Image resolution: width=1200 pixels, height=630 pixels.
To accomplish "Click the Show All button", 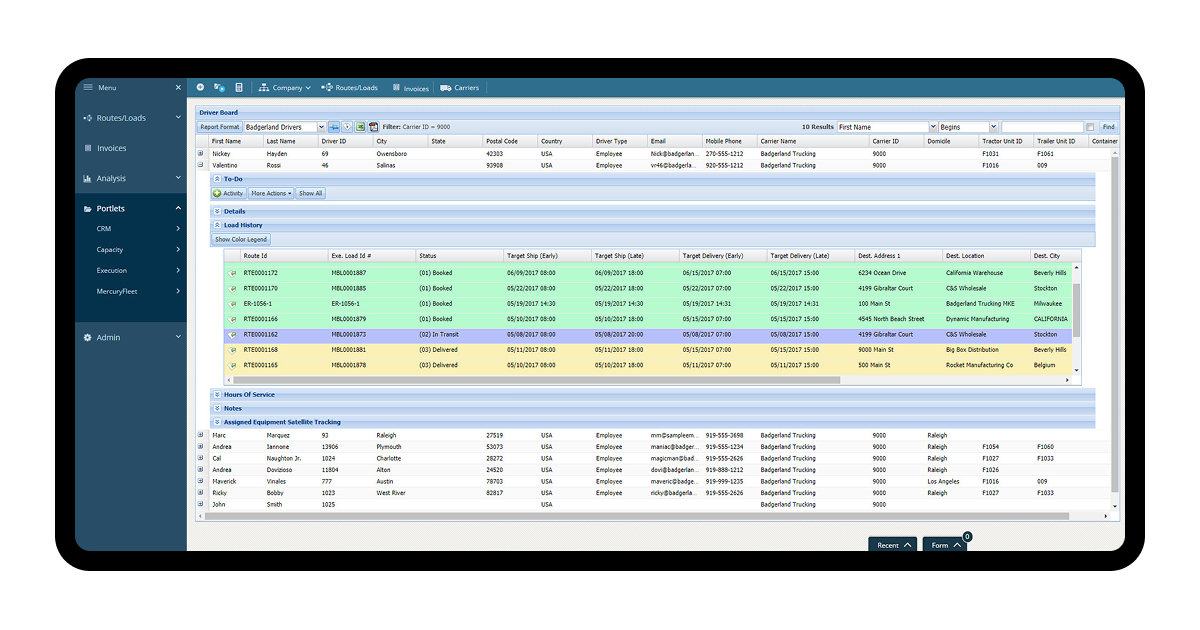I will coord(311,193).
